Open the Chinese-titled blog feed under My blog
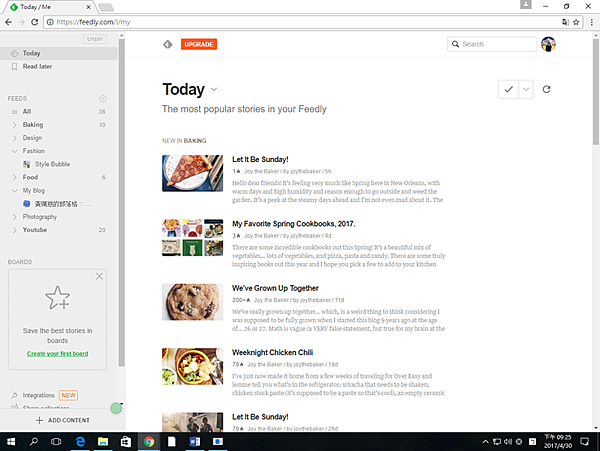The width and height of the screenshot is (600, 451). click(x=56, y=204)
